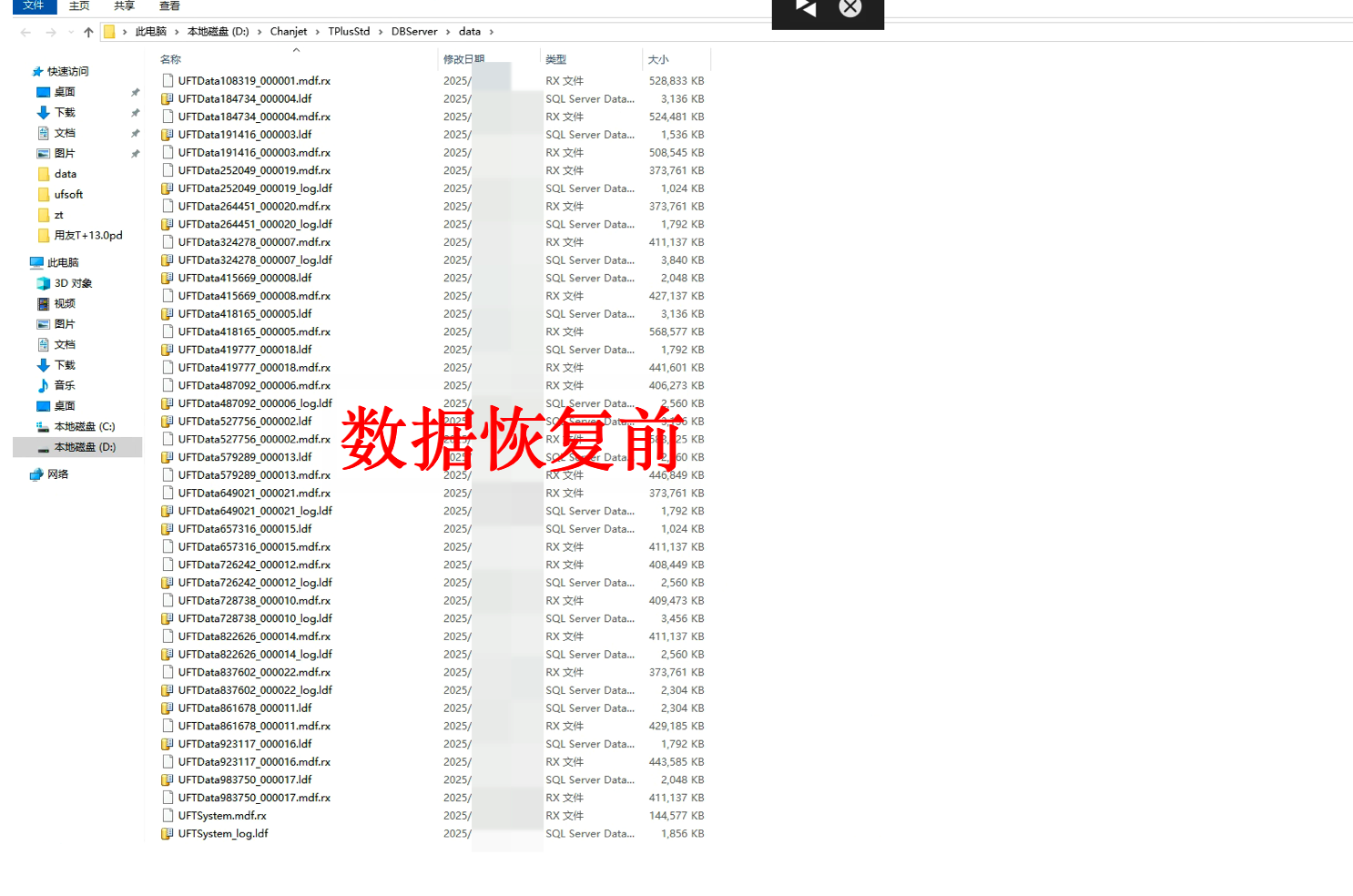Expand the chevron after data in address bar

click(492, 32)
